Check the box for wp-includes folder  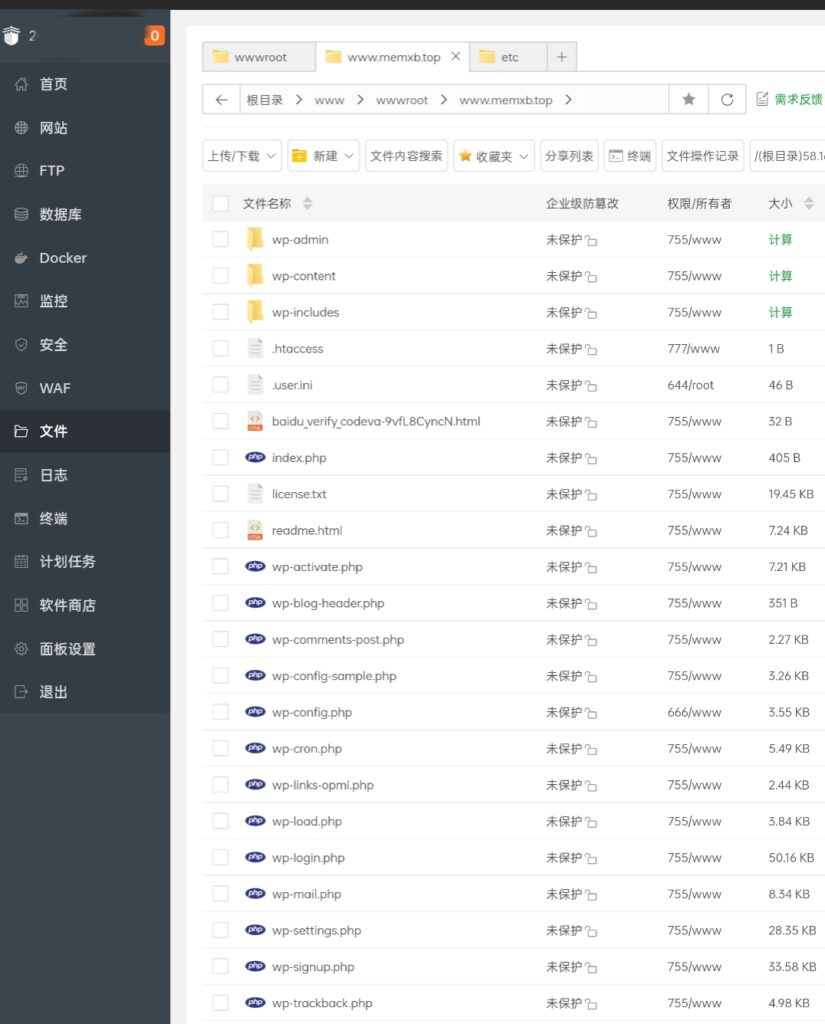221,312
